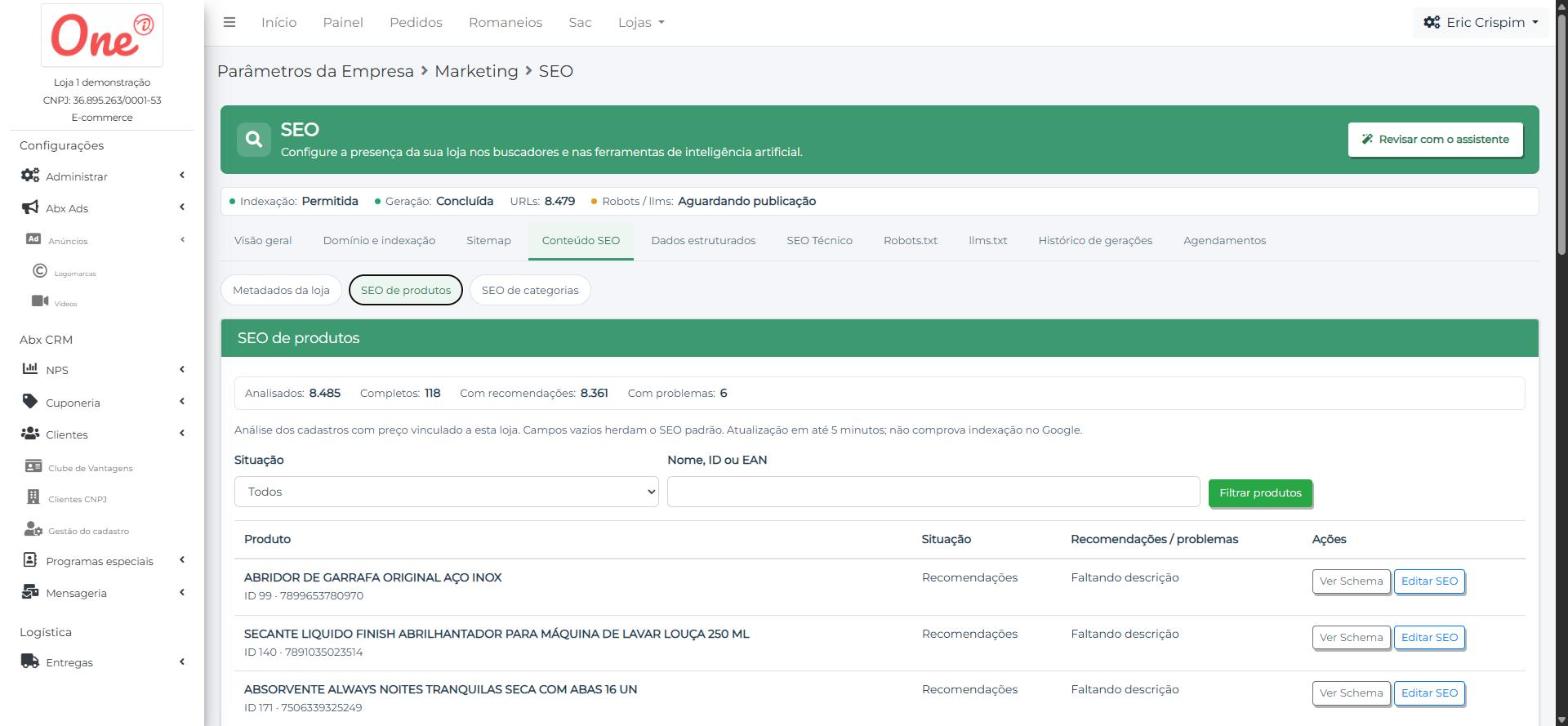Open the Pedidos menu item
The width and height of the screenshot is (1568, 726).
coord(416,22)
